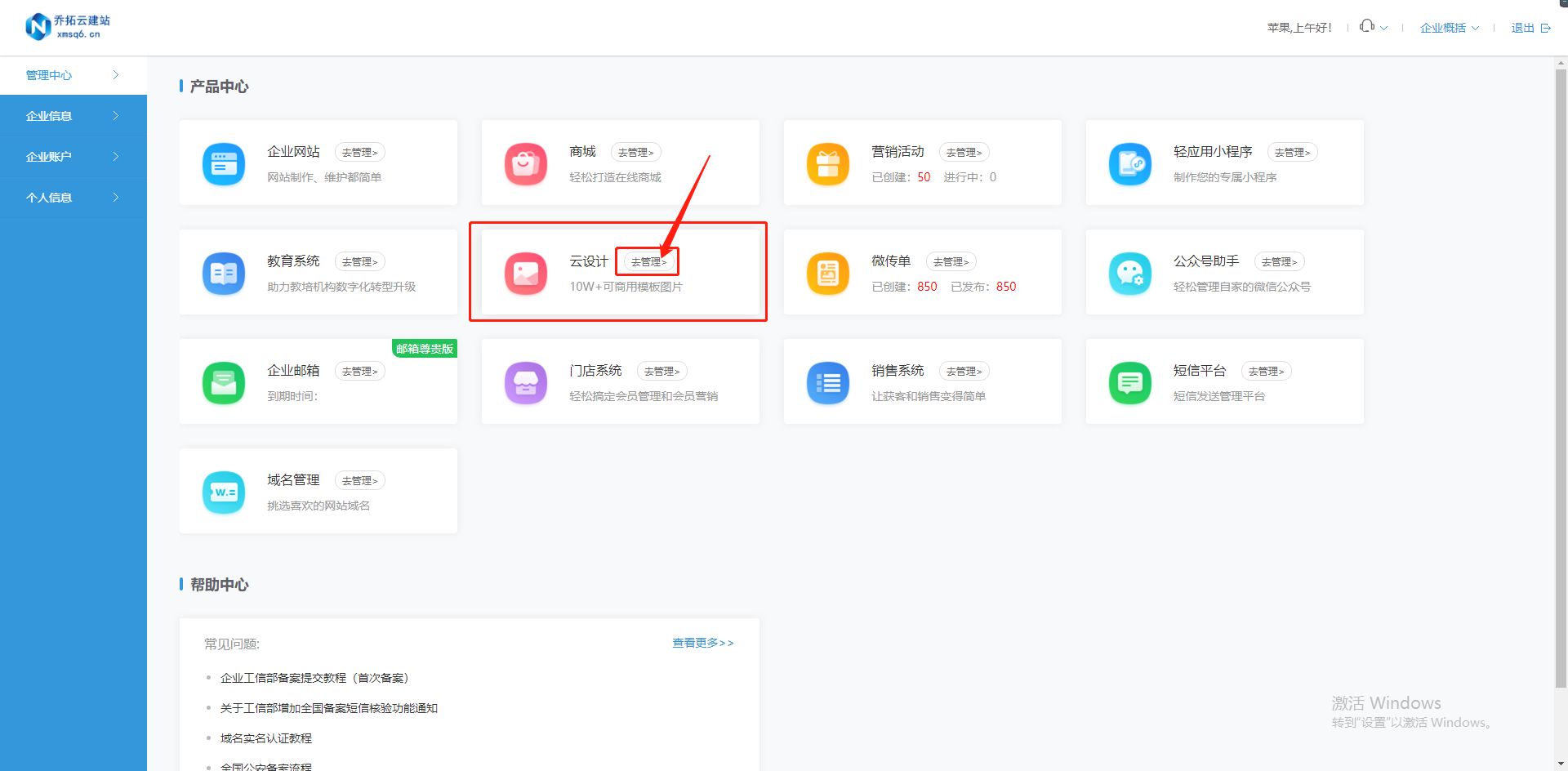
Task: Select the 企业邮箱 envelope icon
Action: point(223,382)
